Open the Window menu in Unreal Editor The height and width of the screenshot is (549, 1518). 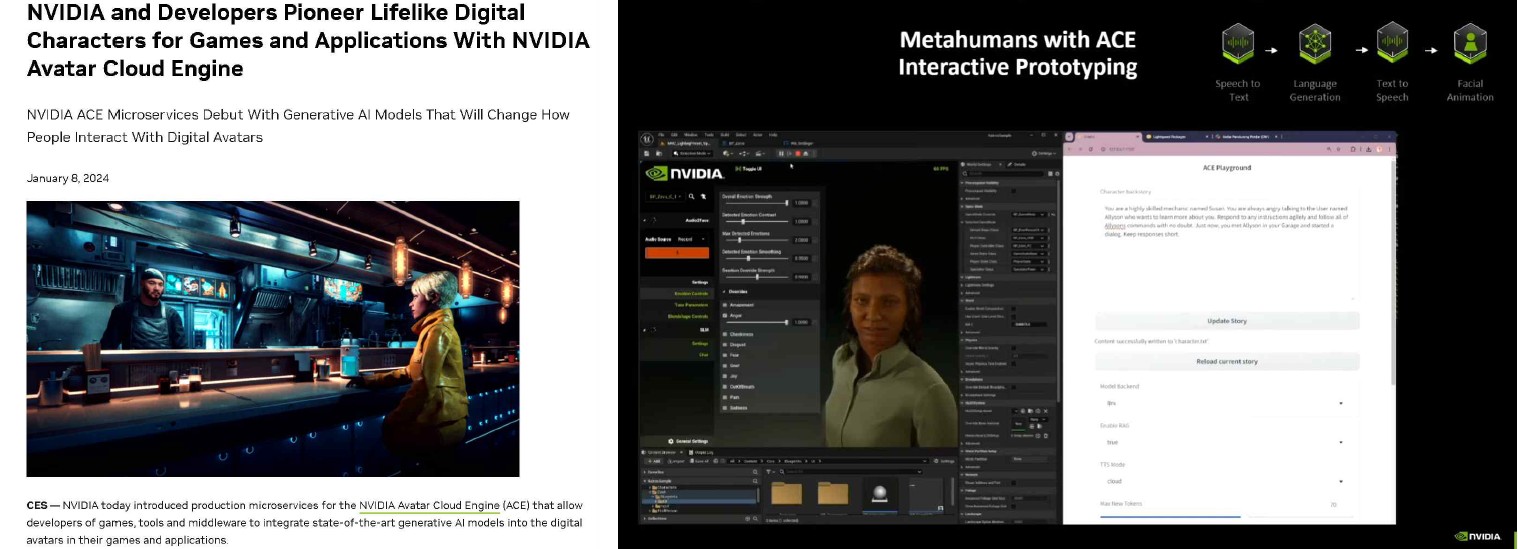click(693, 134)
